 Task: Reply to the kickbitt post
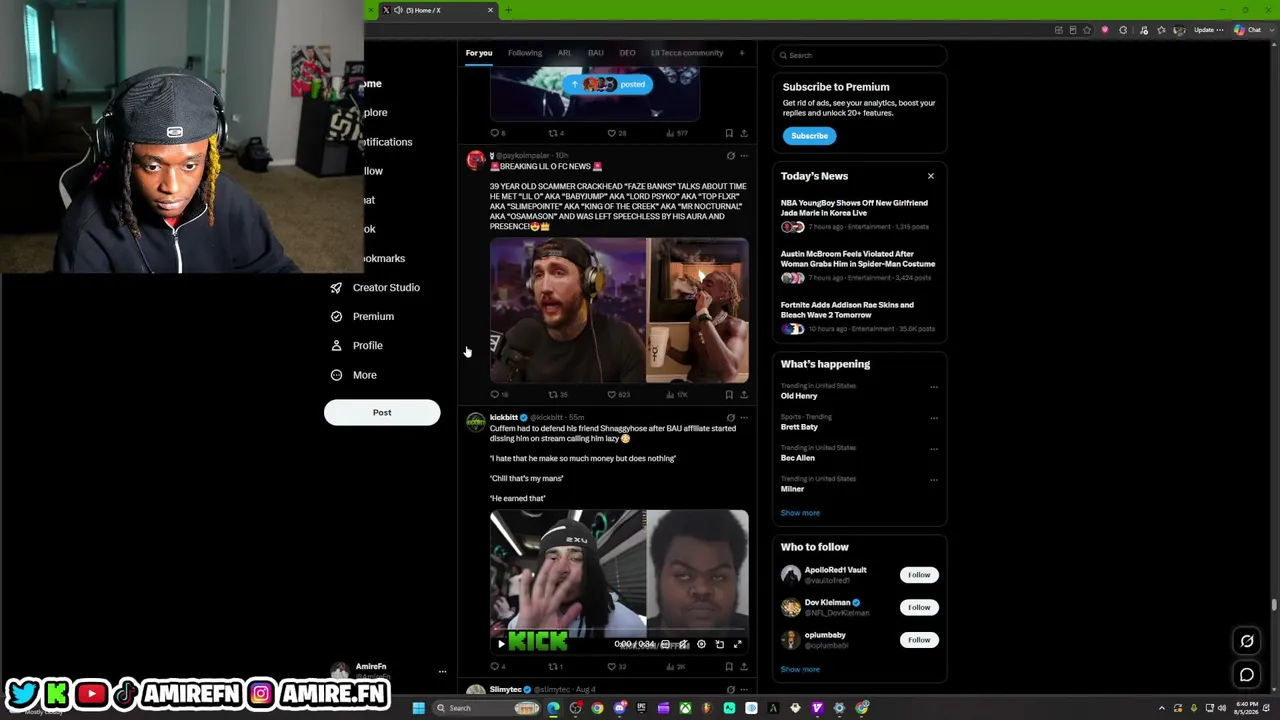494,667
